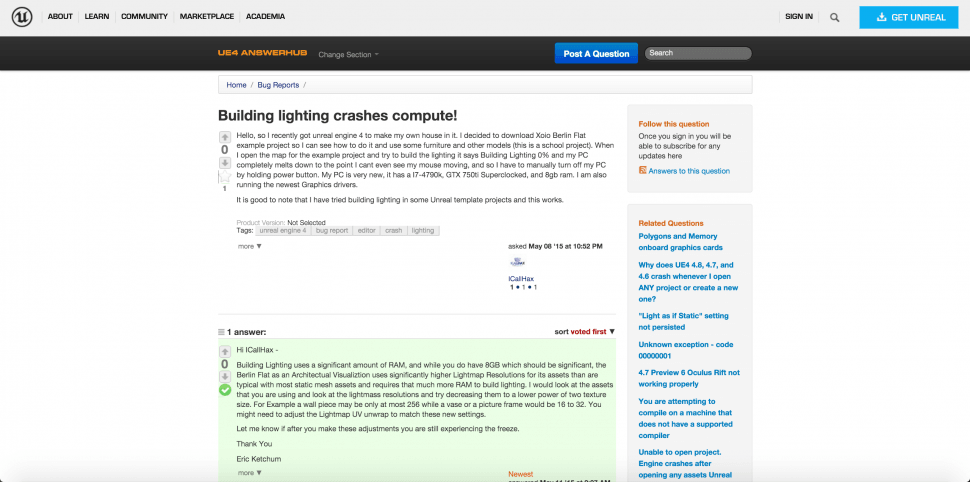Open '"Light as if Static" setting not persisted' link
This screenshot has width=970, height=482.
point(686,321)
